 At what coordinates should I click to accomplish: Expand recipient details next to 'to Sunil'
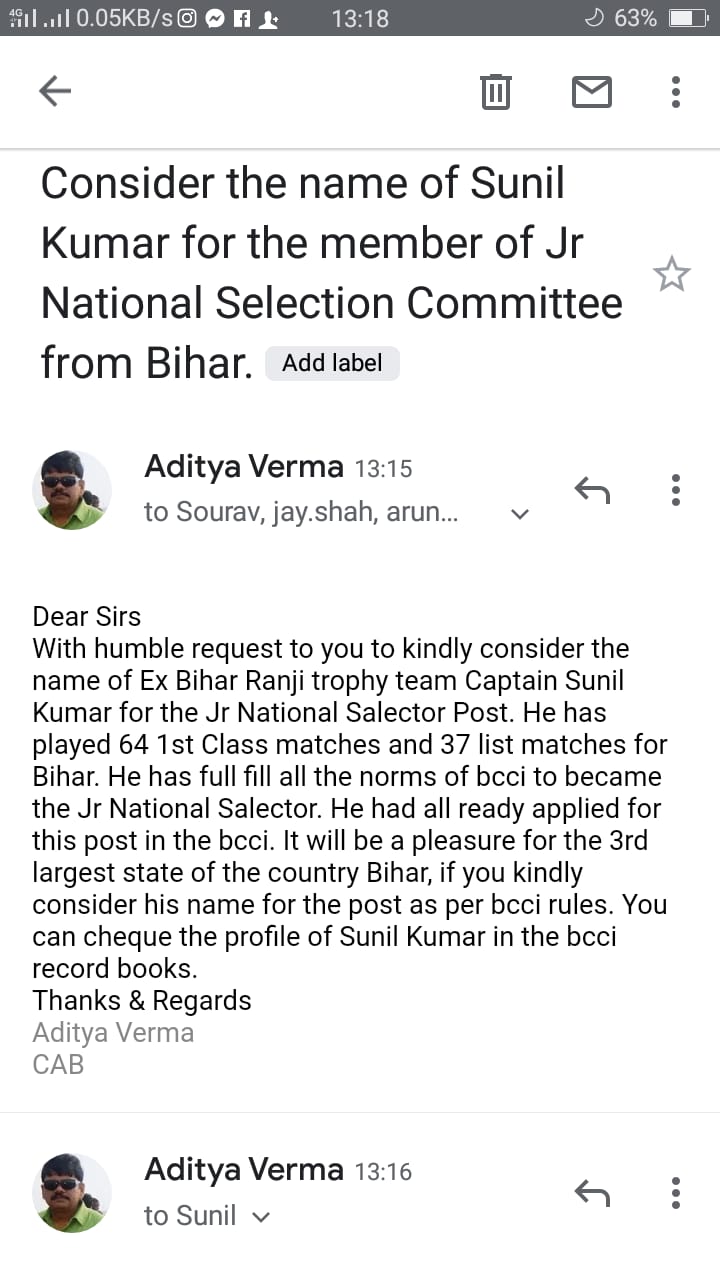(x=261, y=1217)
